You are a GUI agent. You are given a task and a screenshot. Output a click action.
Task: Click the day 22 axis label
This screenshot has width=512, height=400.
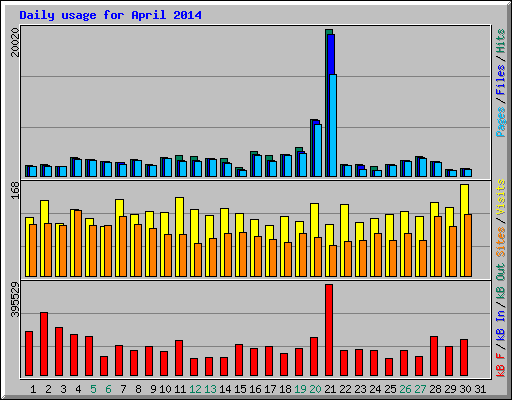click(345, 389)
